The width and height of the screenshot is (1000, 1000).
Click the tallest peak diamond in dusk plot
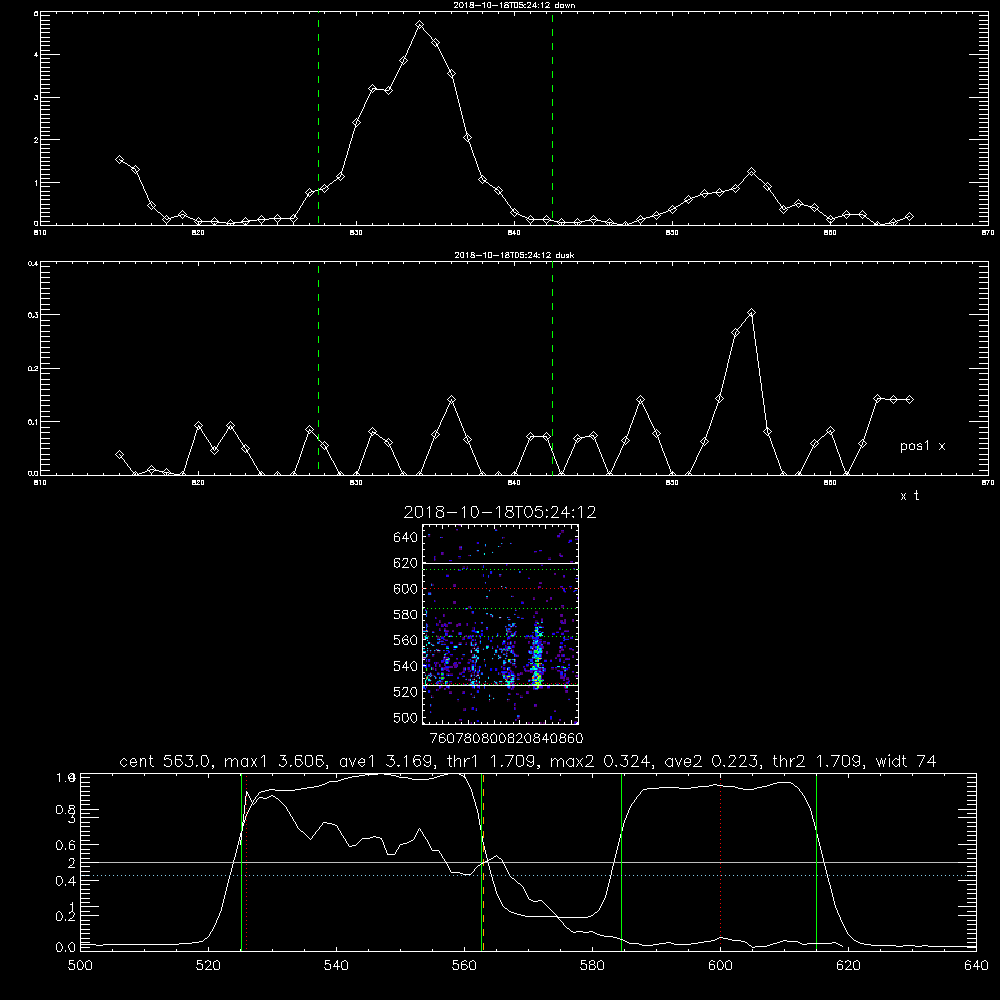pyautogui.click(x=751, y=312)
